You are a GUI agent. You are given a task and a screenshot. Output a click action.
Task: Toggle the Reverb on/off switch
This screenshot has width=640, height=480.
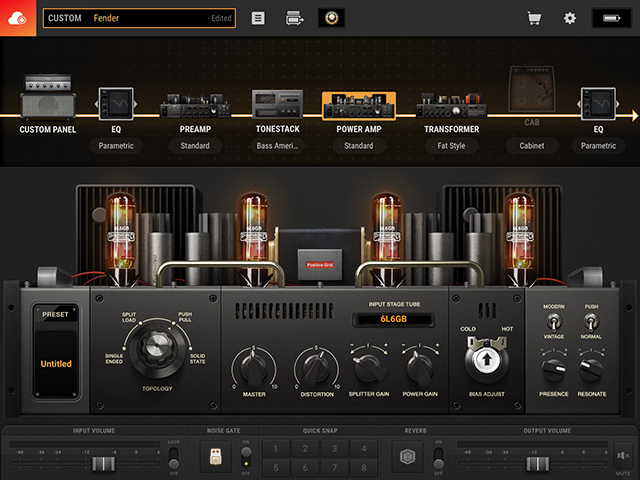coord(439,457)
